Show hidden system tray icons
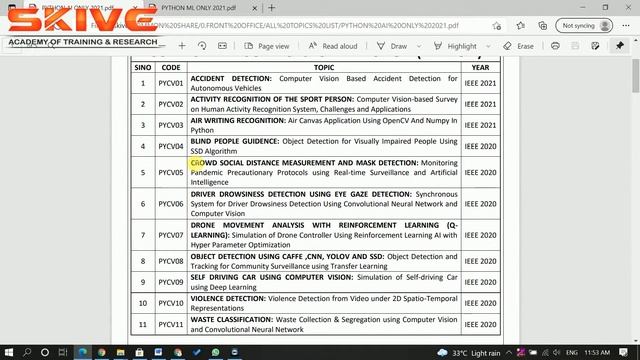This screenshot has height=360, width=640. [509, 353]
